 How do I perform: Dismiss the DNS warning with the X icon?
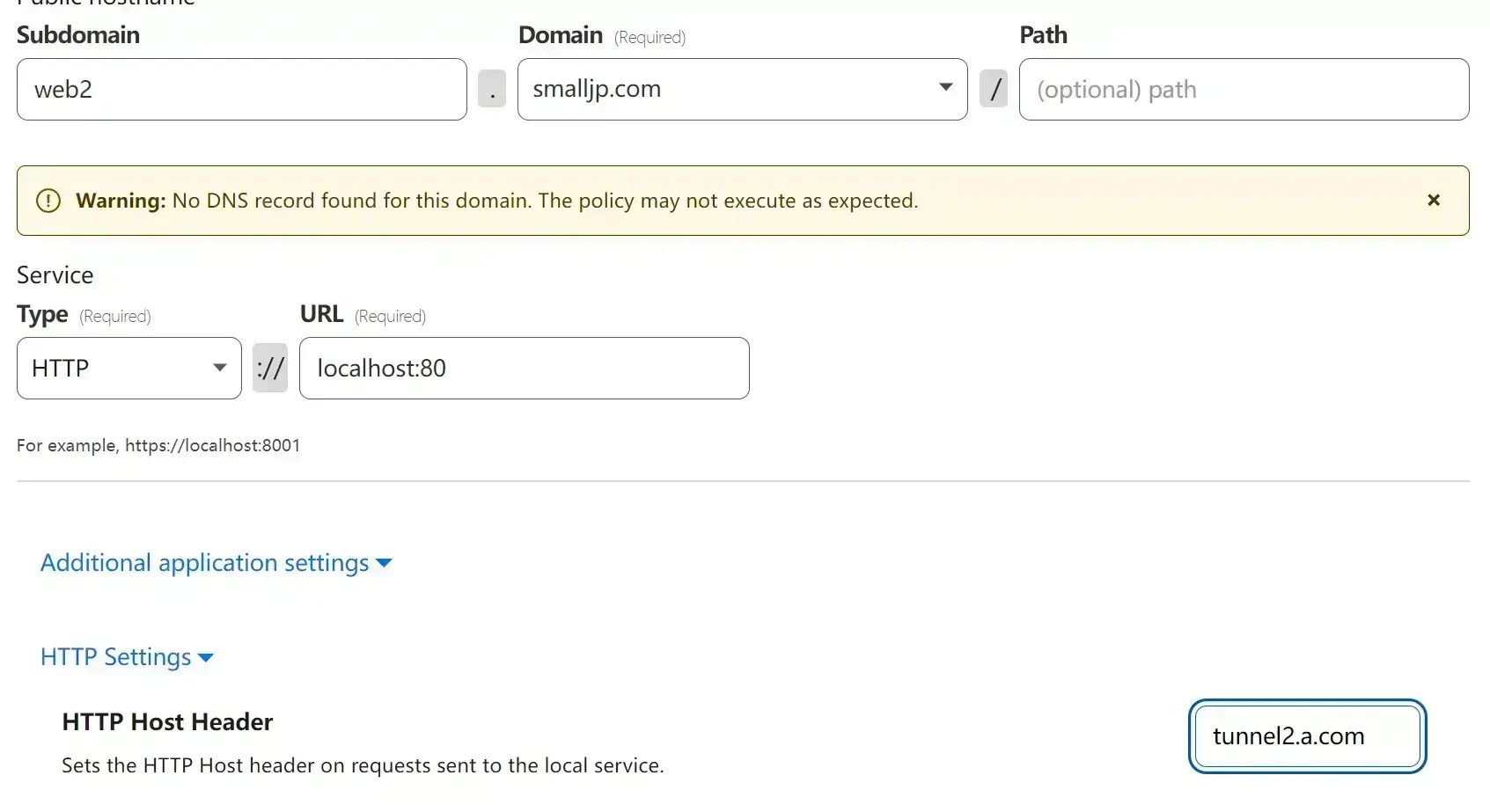click(x=1434, y=201)
